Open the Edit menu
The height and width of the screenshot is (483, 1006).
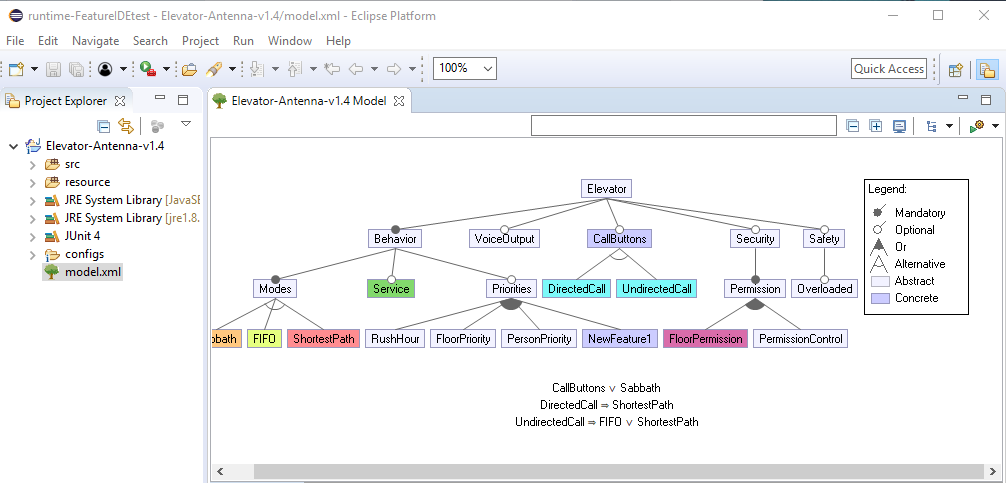(48, 40)
